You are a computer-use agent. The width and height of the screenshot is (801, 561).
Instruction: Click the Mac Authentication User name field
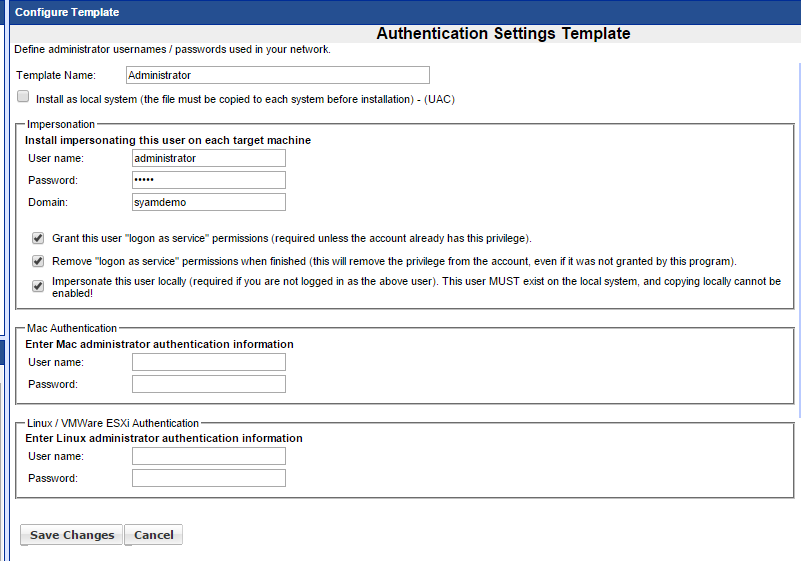pos(208,362)
